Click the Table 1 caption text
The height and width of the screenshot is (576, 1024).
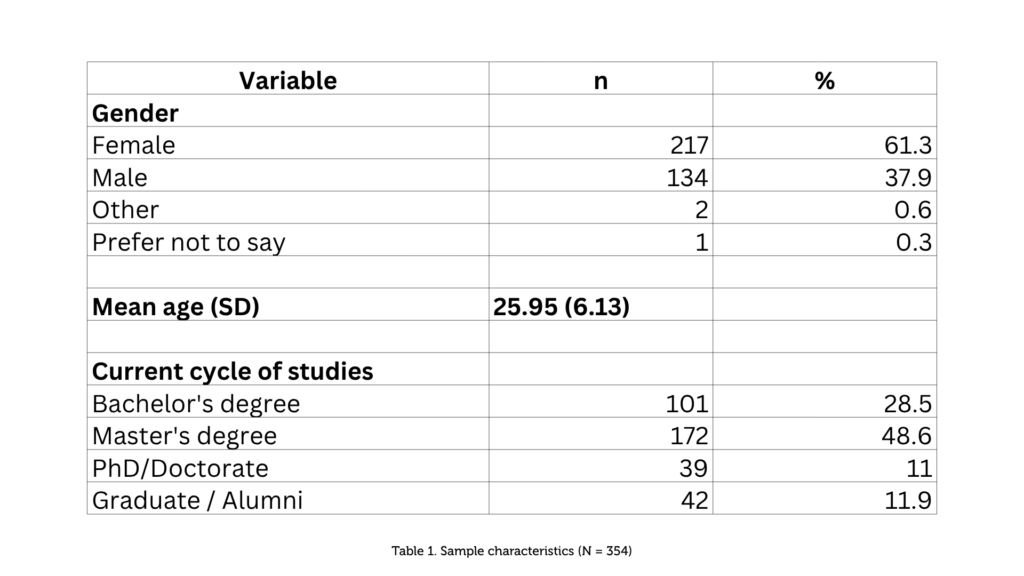click(x=511, y=551)
